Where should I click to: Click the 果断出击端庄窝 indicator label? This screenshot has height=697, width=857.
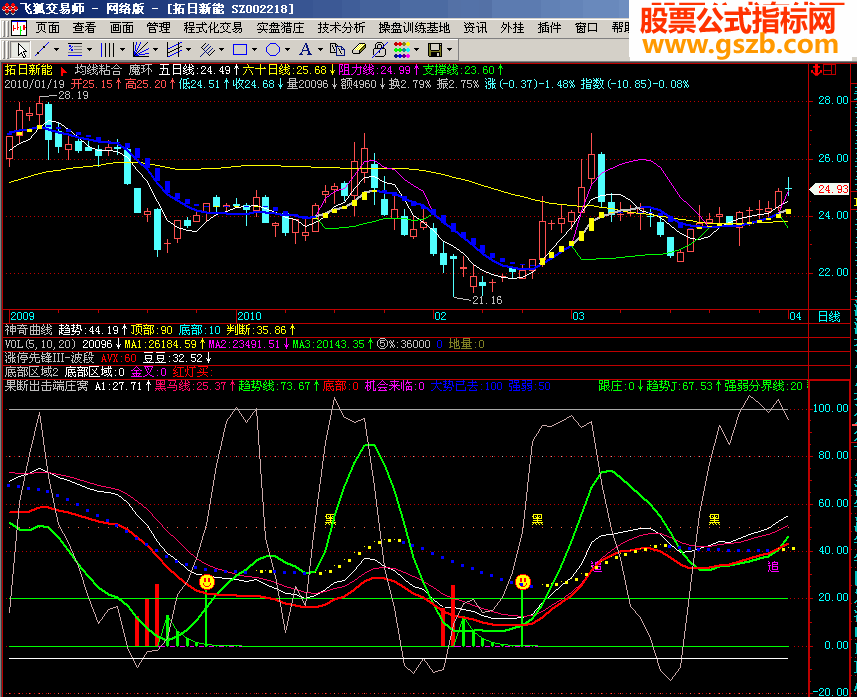tap(46, 386)
